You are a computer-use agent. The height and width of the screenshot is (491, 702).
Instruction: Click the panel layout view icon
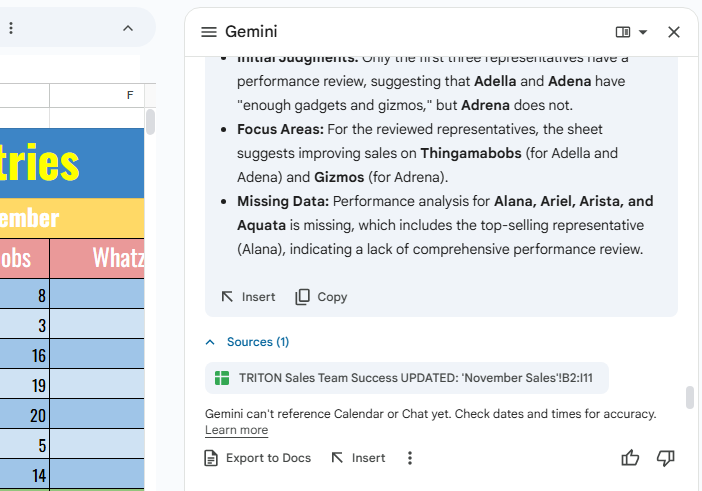623,32
